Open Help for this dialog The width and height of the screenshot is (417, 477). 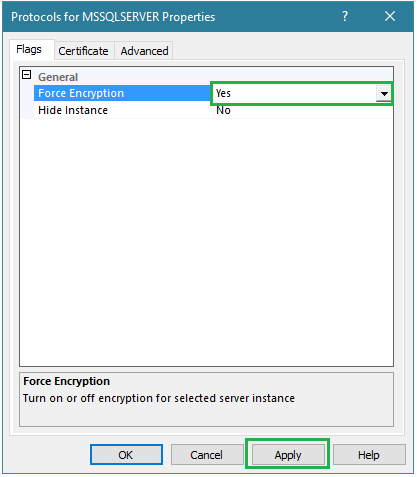click(369, 455)
